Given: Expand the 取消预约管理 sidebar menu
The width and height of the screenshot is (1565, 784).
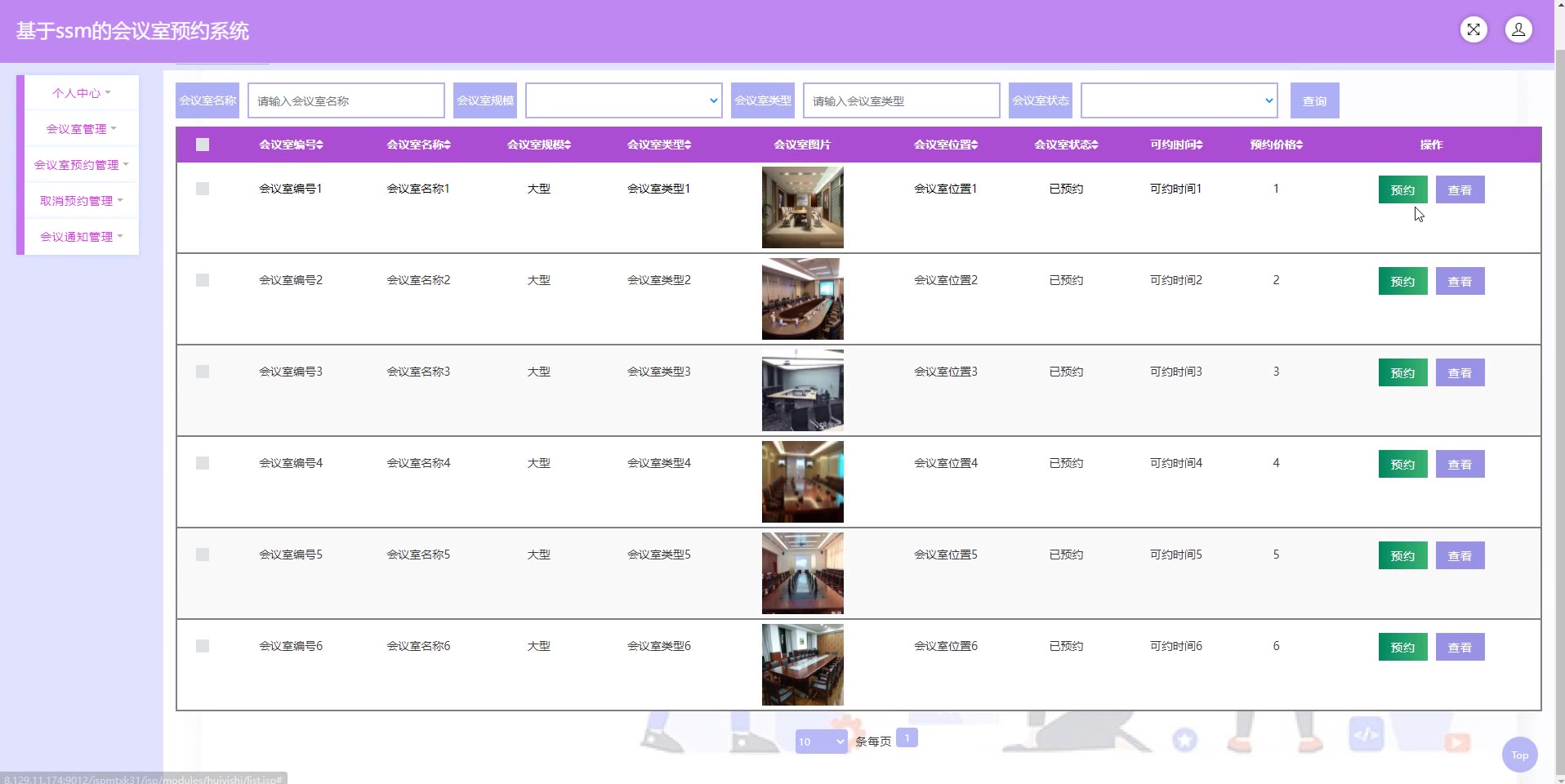Looking at the screenshot, I should 82,201.
